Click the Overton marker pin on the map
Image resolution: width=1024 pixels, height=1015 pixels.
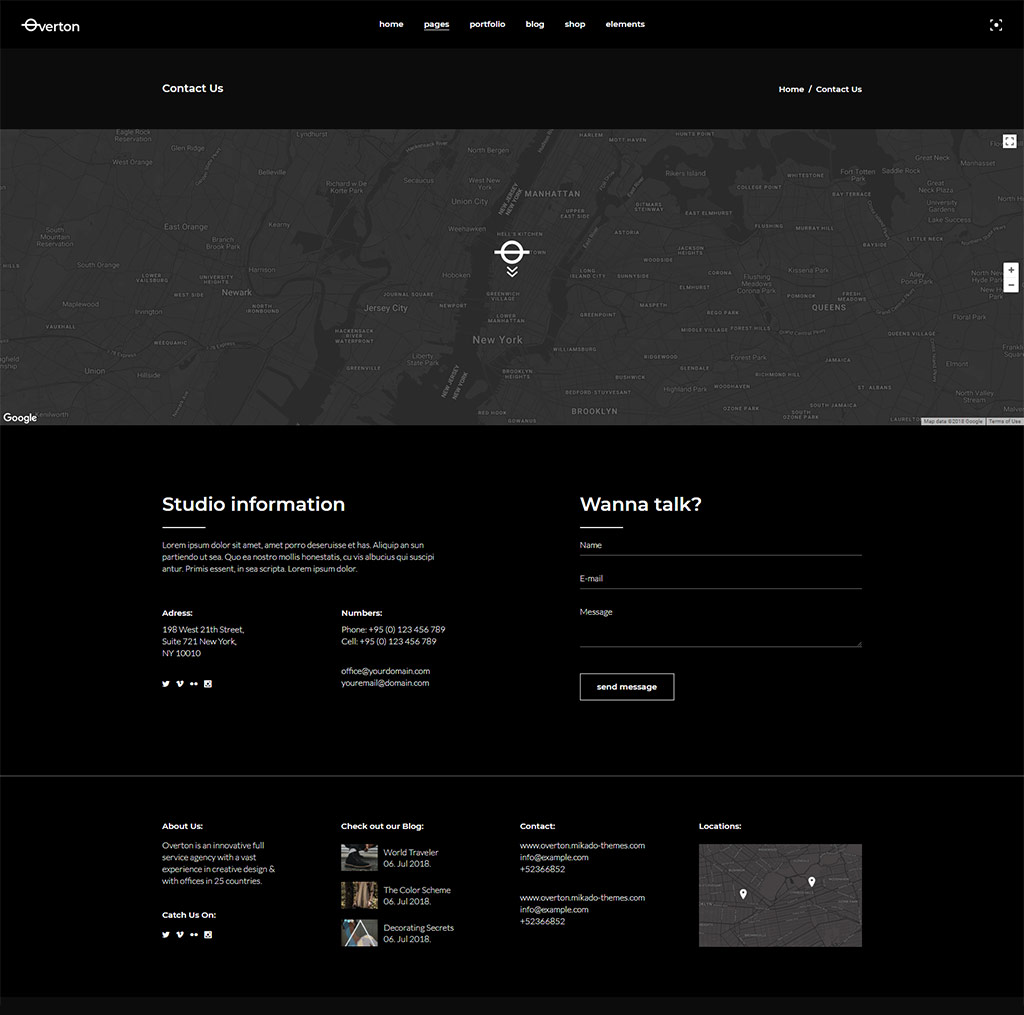click(512, 254)
